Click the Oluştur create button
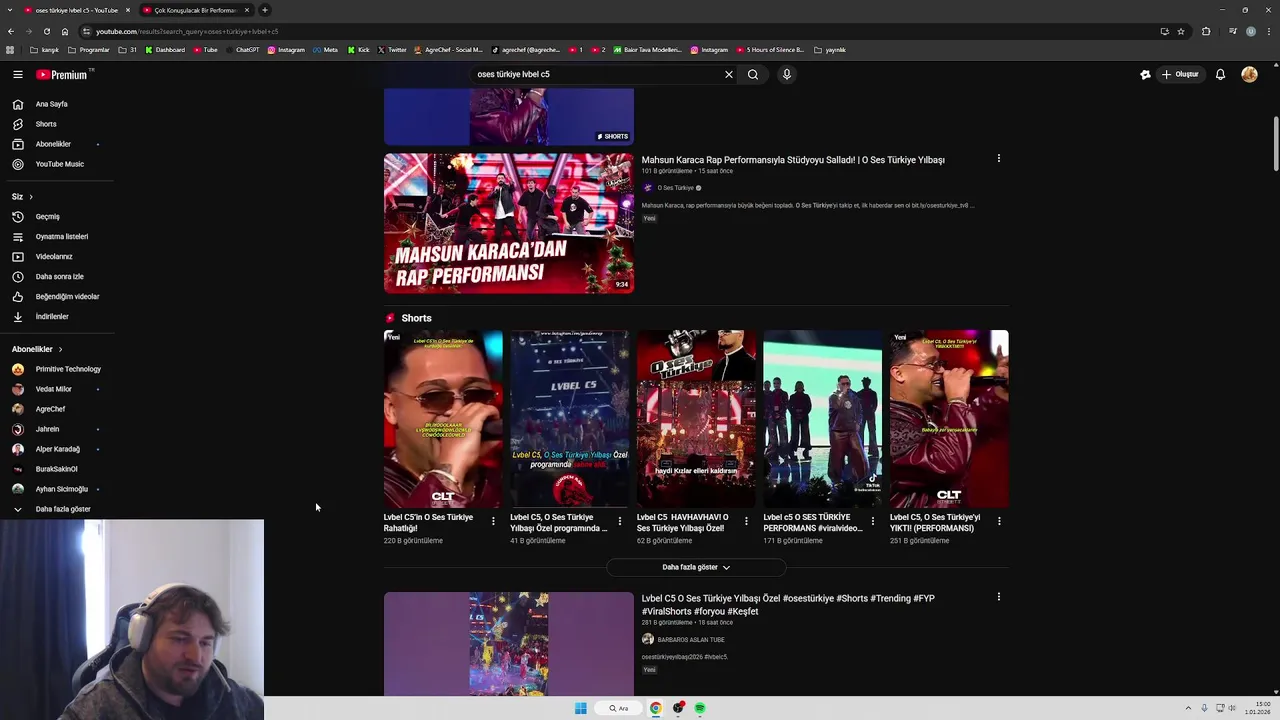This screenshot has width=1280, height=720. [1179, 74]
